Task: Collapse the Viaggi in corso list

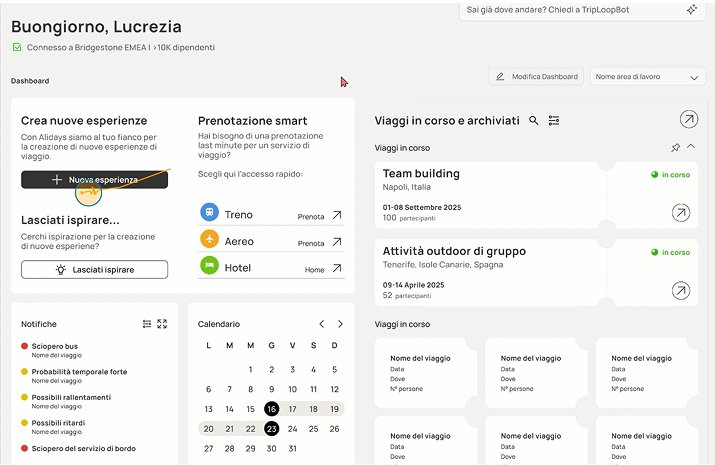Action: [x=691, y=146]
